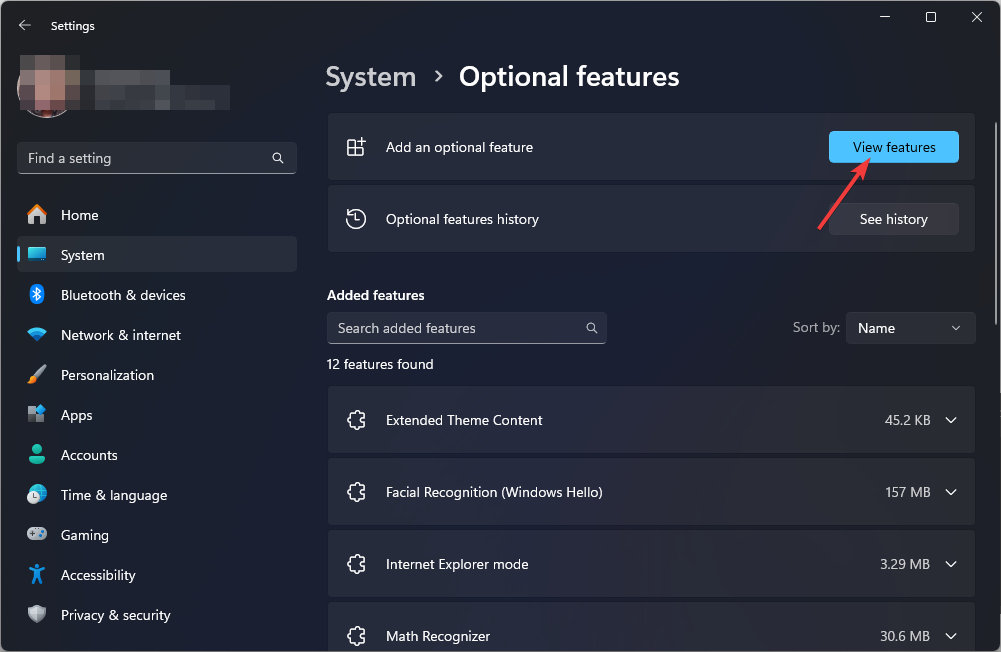Screen dimensions: 1001x652
Task: Focus the Search added features field
Action: 455,328
